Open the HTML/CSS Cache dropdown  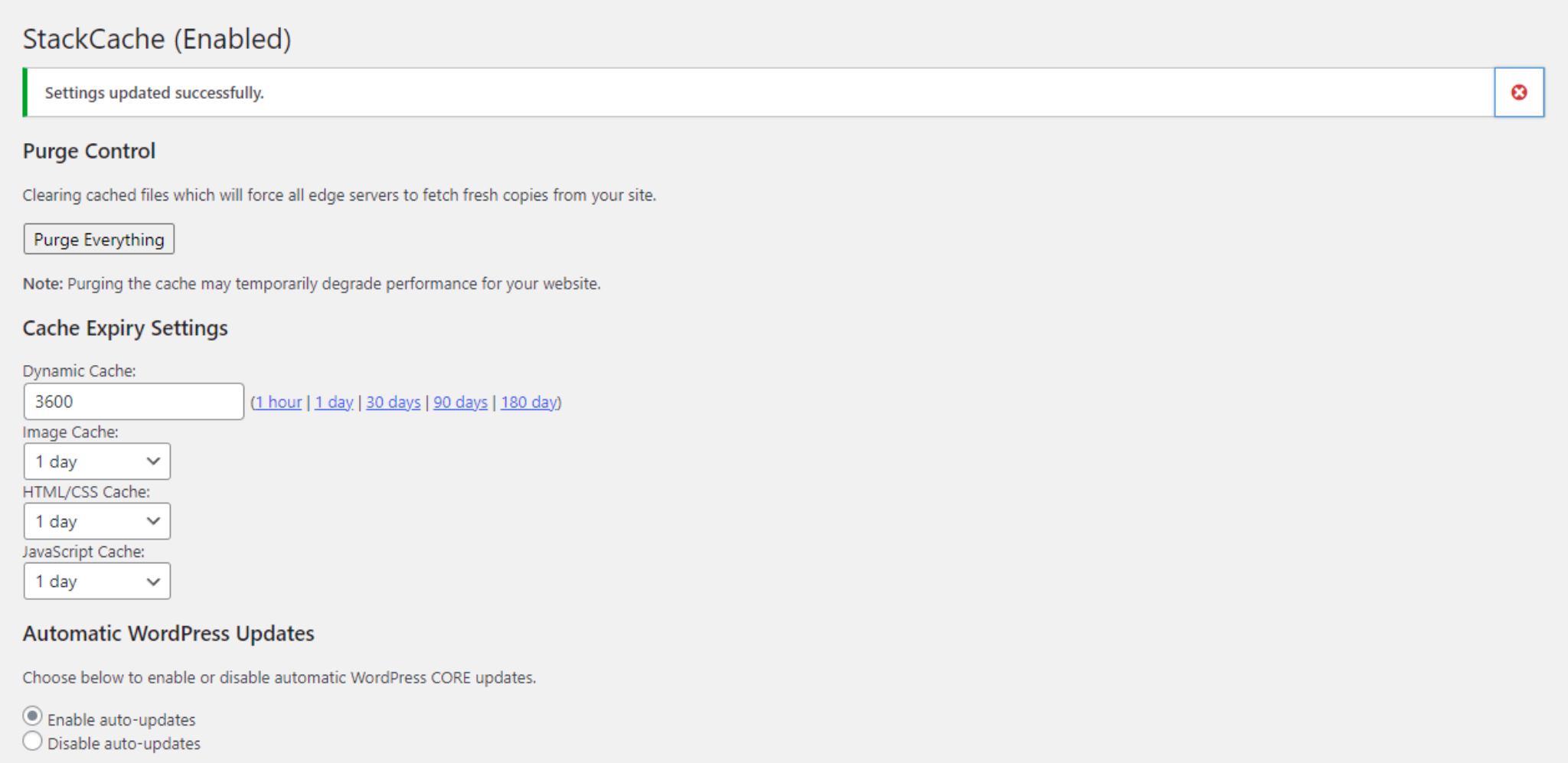tap(97, 521)
